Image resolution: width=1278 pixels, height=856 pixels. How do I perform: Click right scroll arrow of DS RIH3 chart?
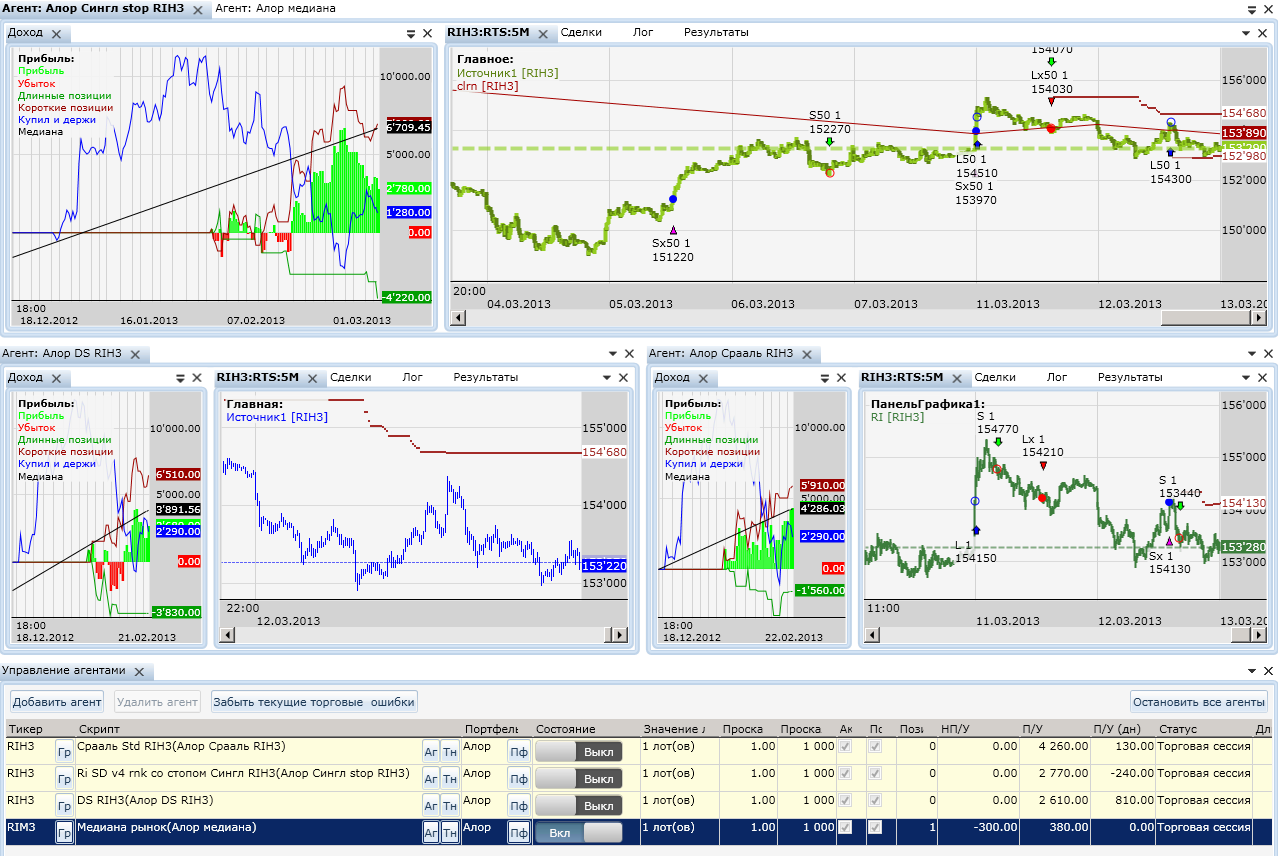(619, 635)
